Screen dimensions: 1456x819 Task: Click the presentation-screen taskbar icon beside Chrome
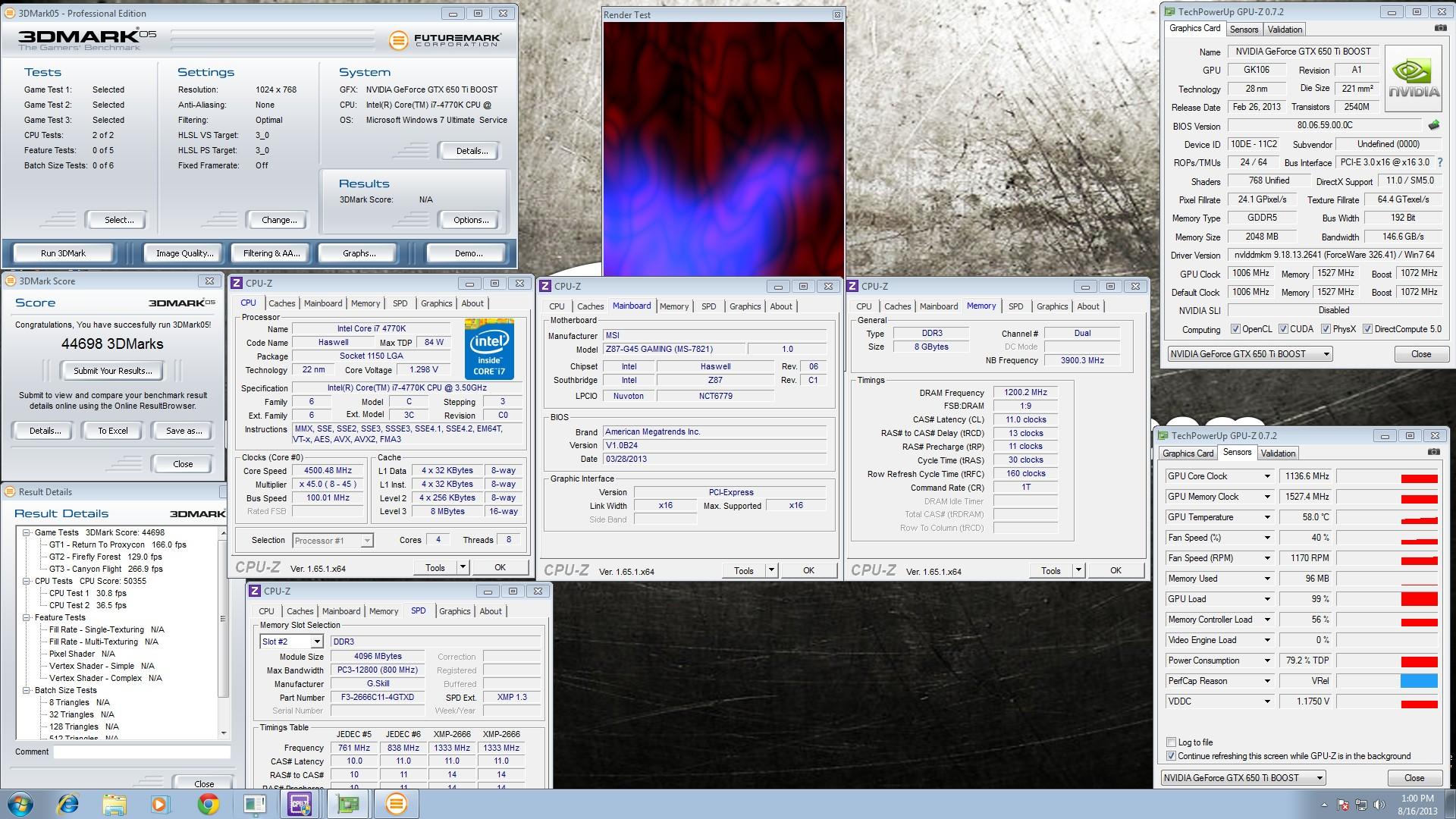tap(254, 804)
